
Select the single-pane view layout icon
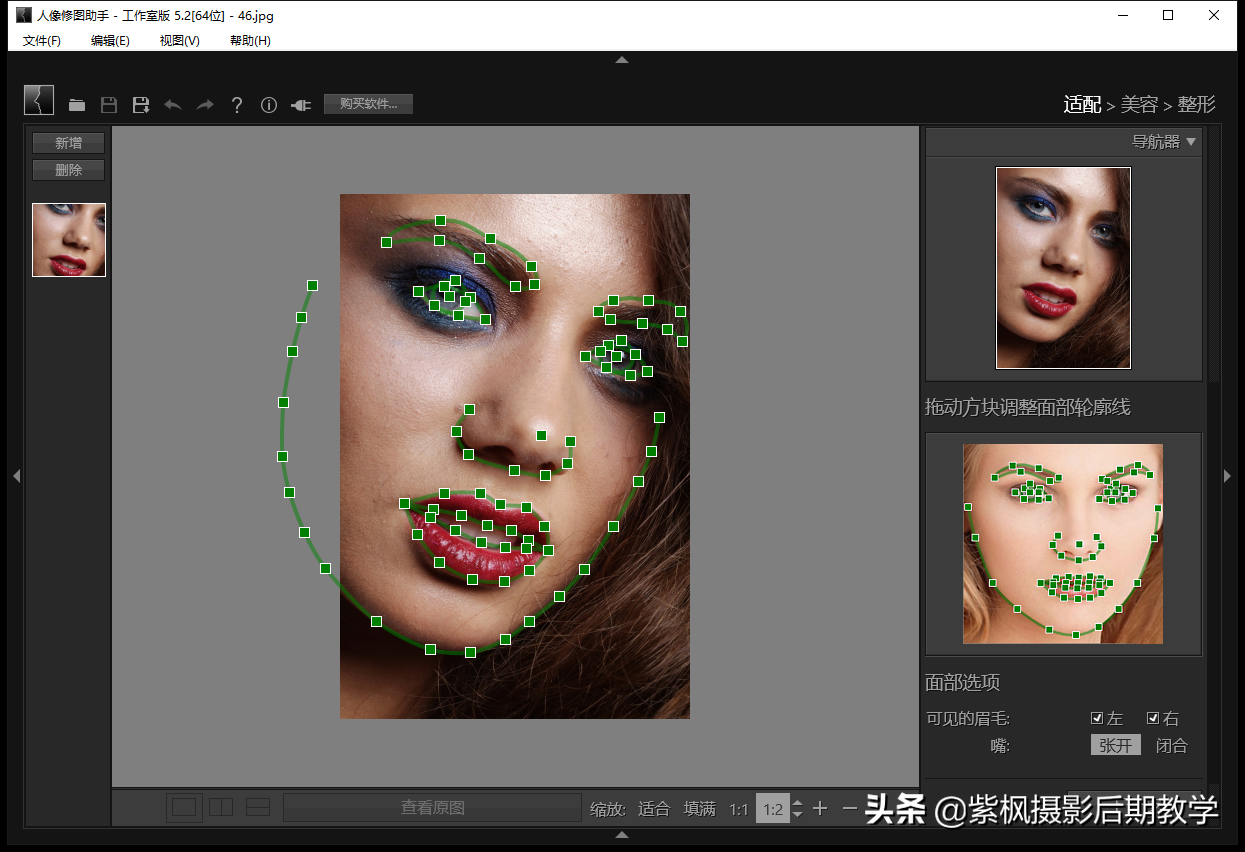[x=184, y=808]
